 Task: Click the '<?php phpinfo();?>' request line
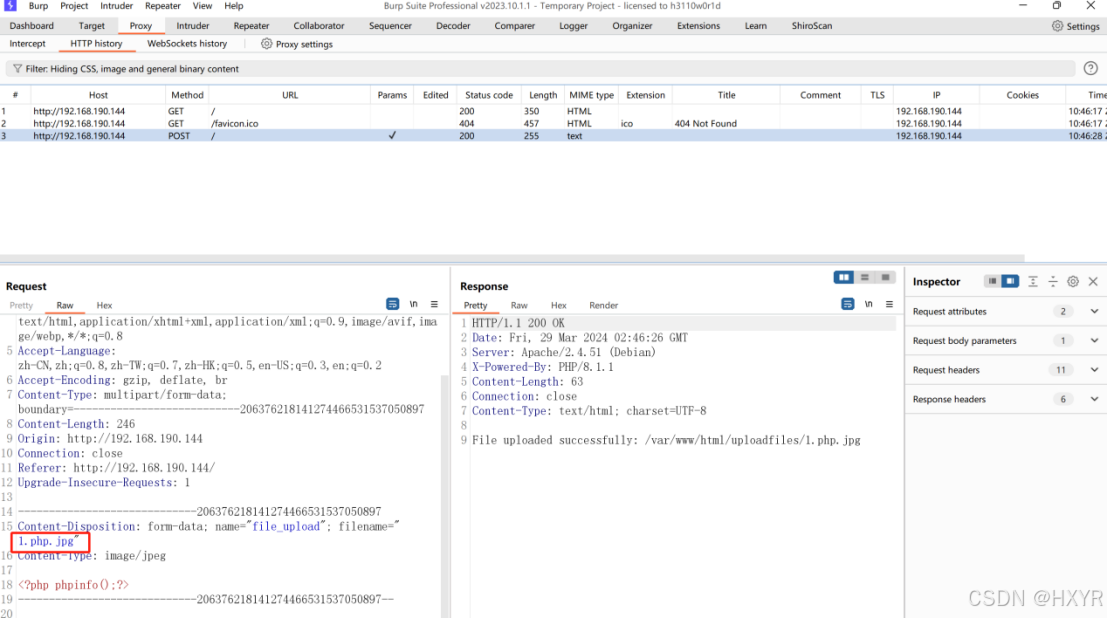(x=73, y=585)
